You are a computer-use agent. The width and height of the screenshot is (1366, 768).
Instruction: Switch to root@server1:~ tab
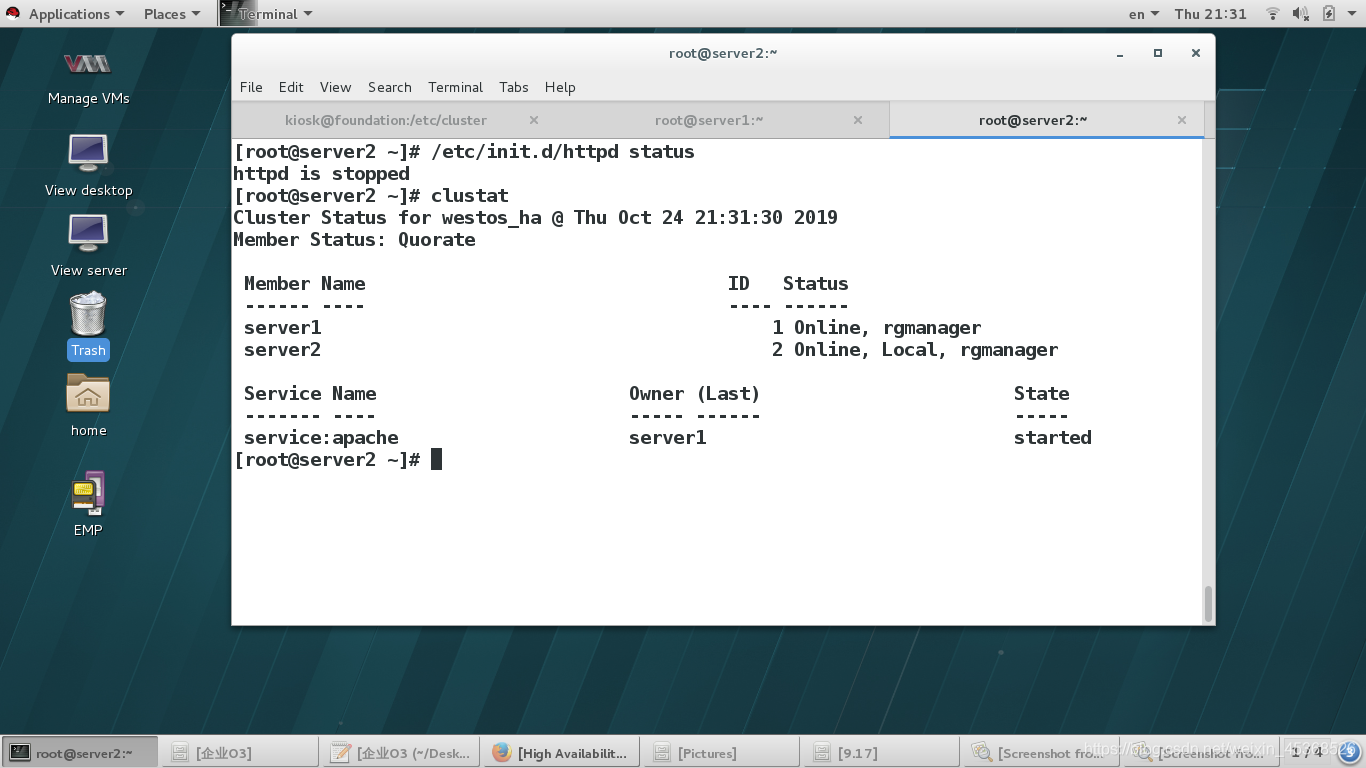[x=709, y=120]
